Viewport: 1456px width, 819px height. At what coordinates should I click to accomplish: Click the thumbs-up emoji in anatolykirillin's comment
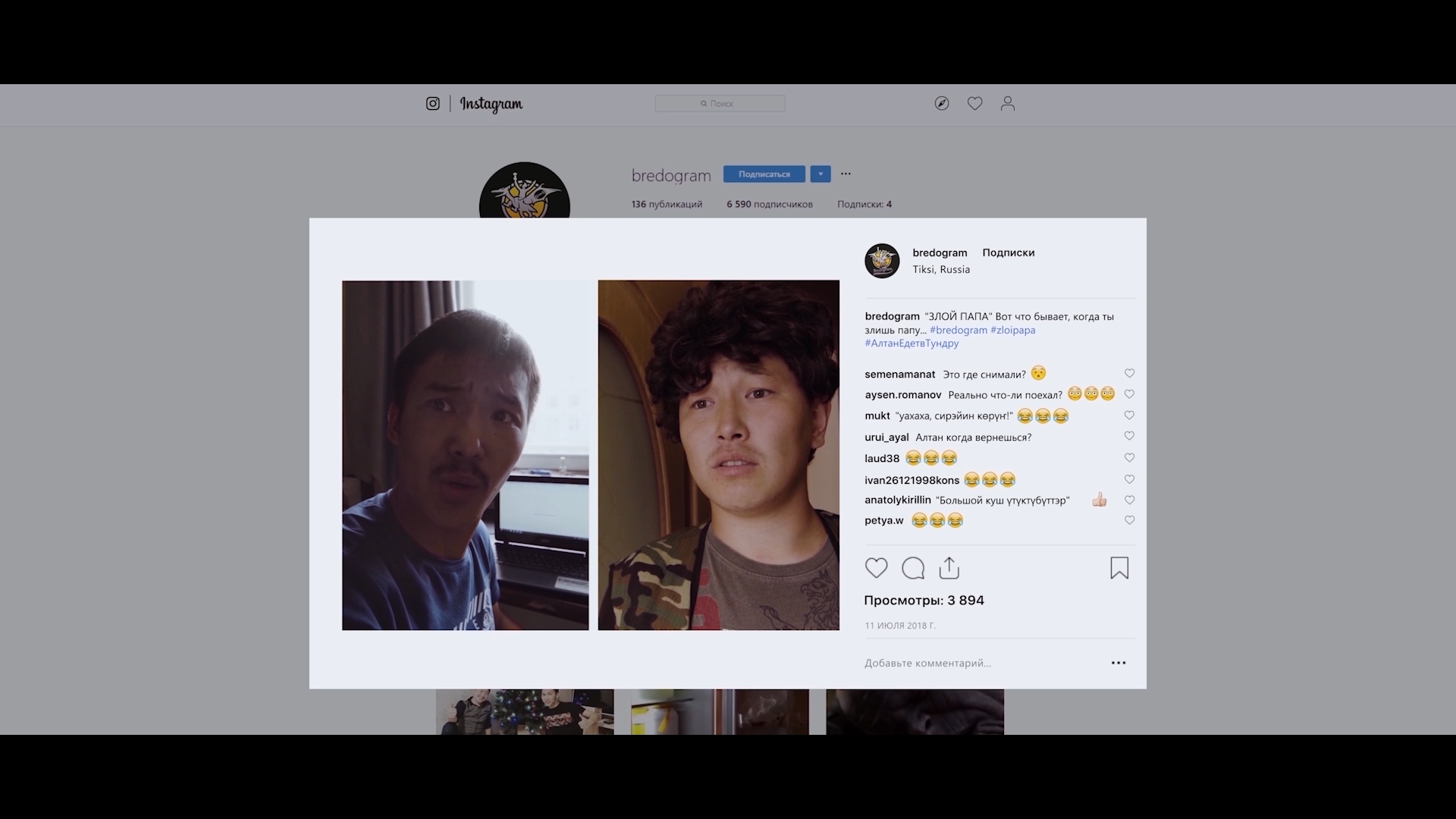(x=1099, y=500)
